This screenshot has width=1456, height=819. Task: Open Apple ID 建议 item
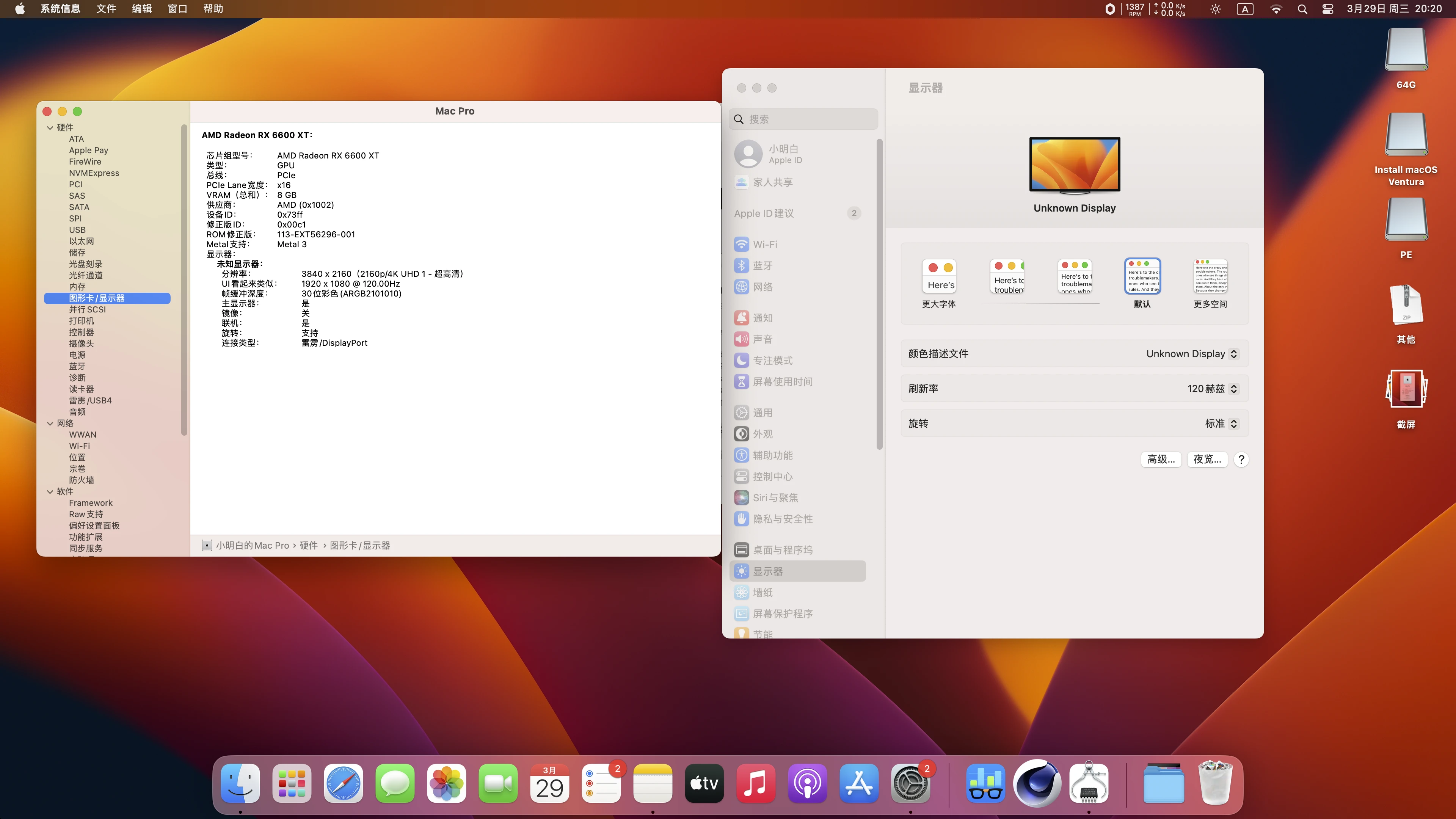pyautogui.click(x=797, y=213)
